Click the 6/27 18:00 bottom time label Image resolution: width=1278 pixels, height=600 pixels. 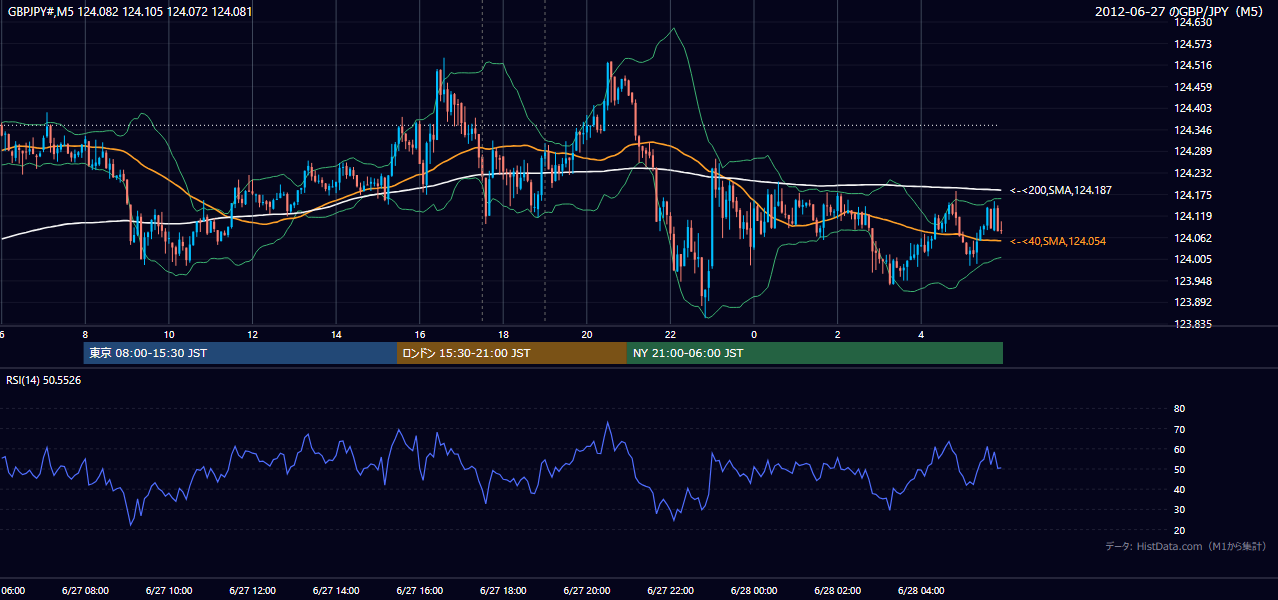point(503,591)
